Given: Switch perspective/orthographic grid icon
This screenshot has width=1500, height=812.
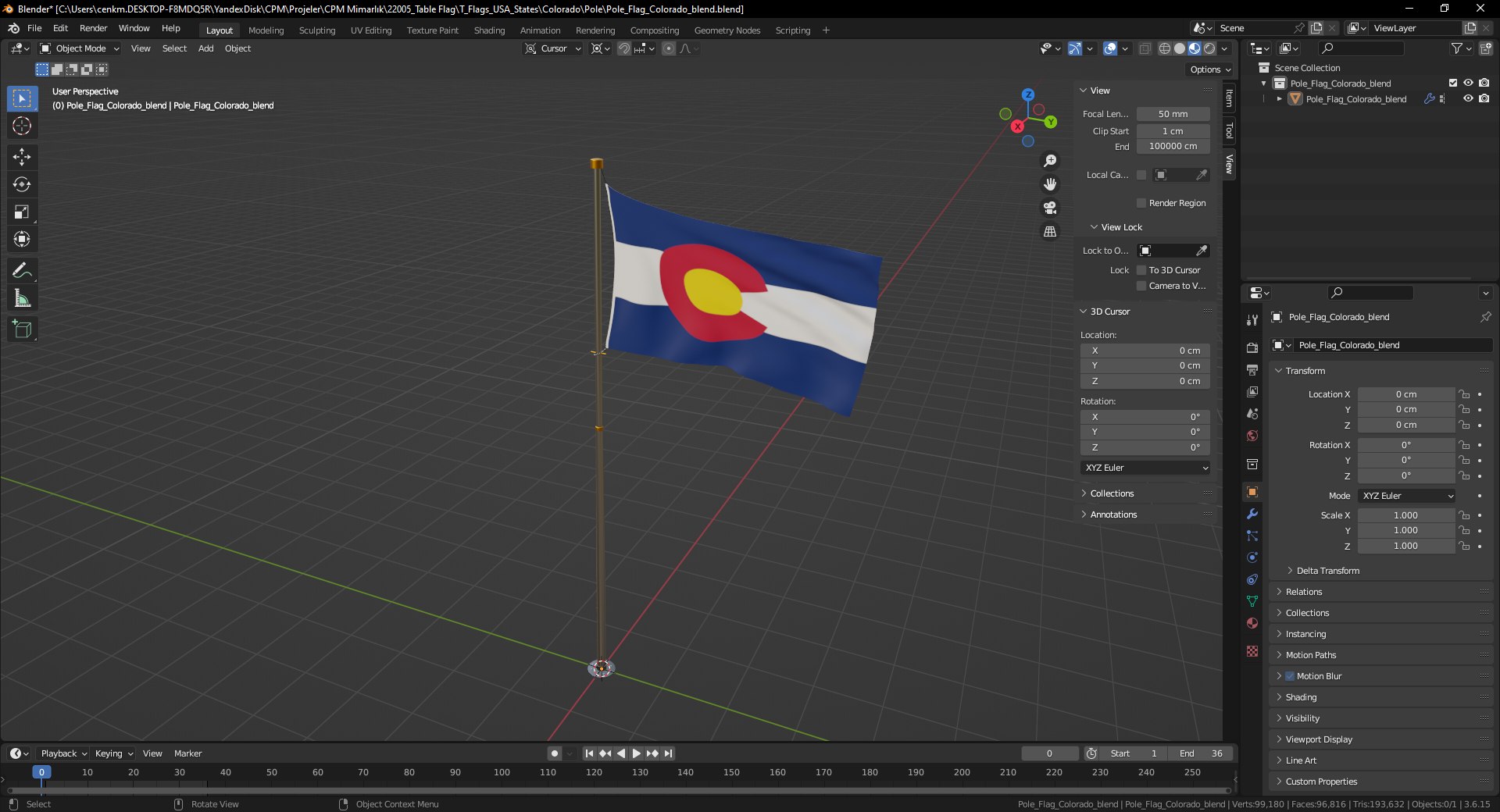Looking at the screenshot, I should pos(1050,232).
